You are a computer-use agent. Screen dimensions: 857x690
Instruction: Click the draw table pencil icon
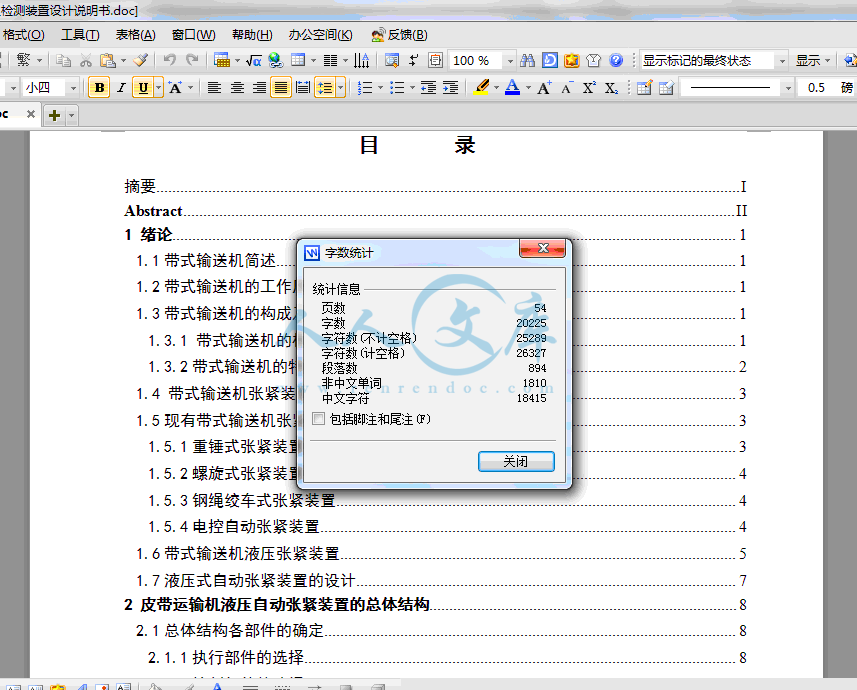pyautogui.click(x=644, y=87)
